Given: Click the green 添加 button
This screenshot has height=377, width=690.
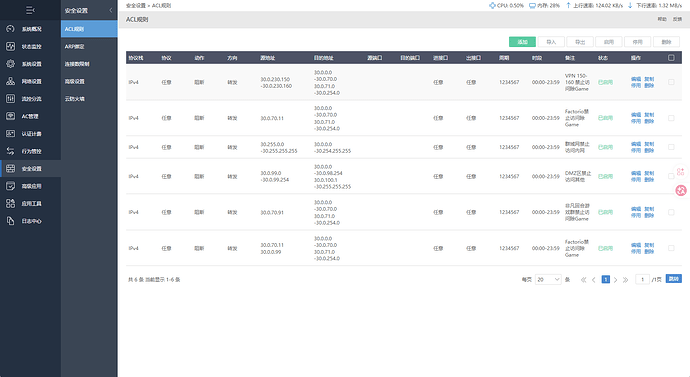Looking at the screenshot, I should [522, 42].
